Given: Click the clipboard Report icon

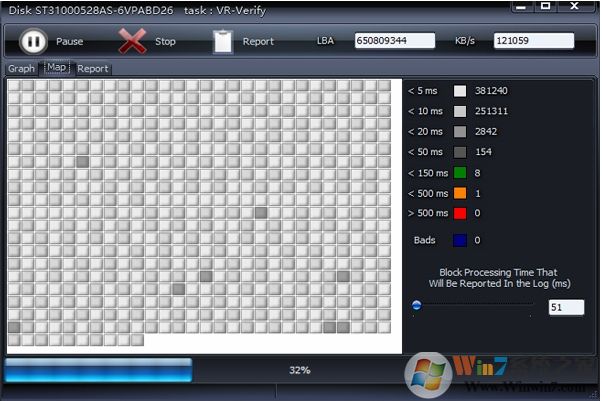Looking at the screenshot, I should point(223,41).
